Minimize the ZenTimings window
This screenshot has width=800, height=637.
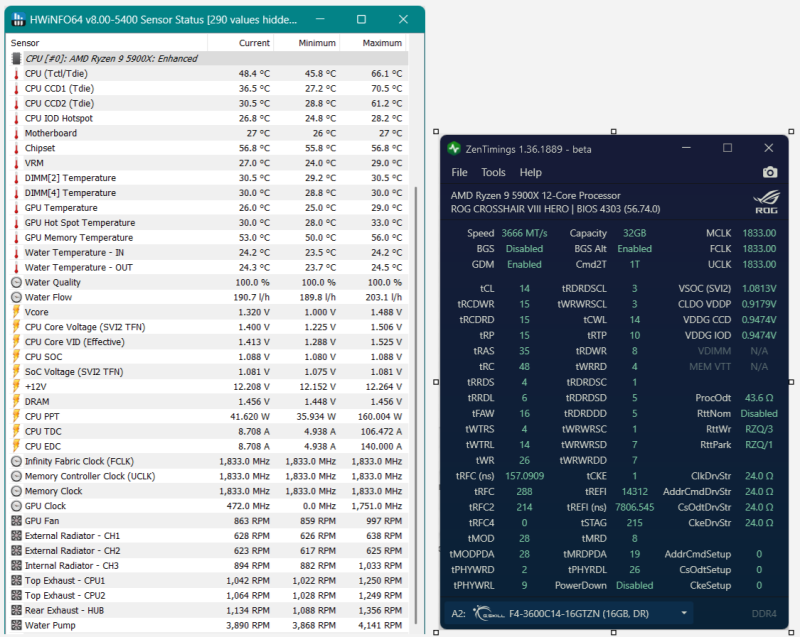click(686, 148)
